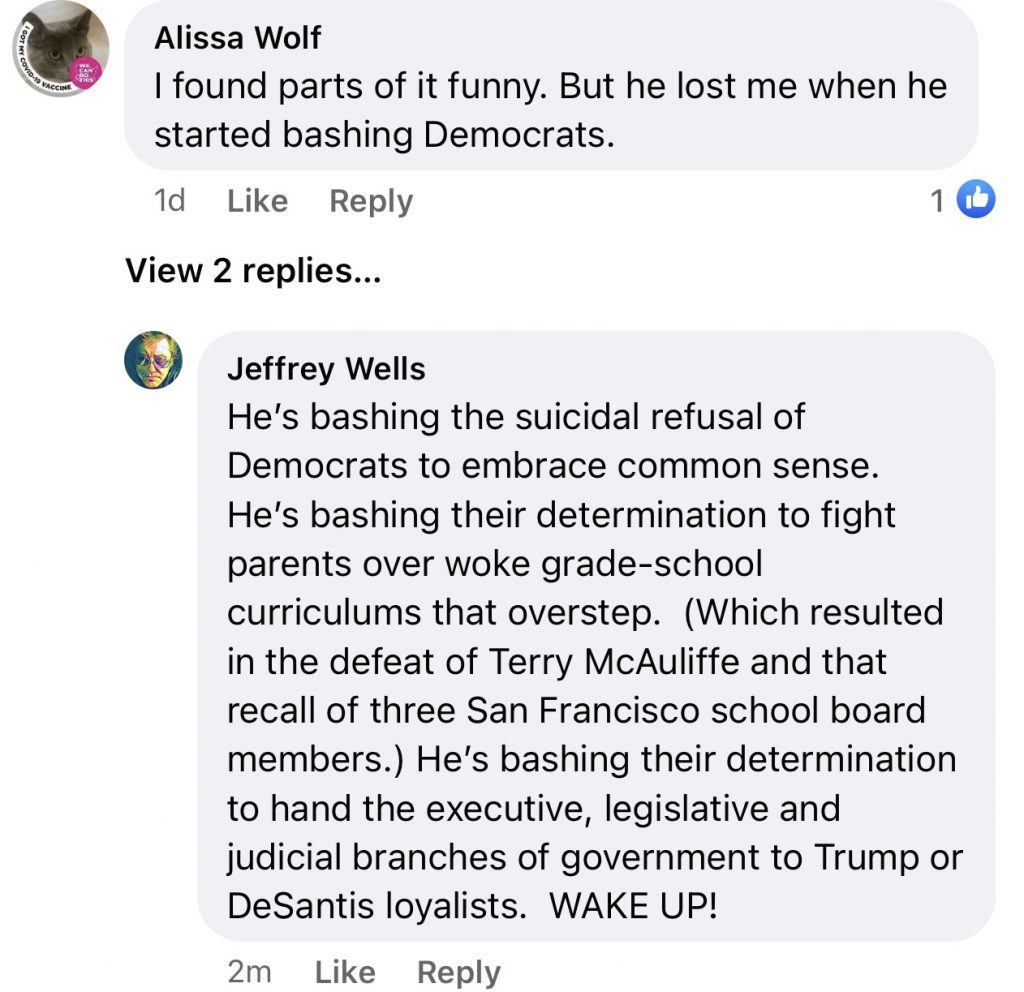Click "WAKE UP!" in Jeffrey's comment
This screenshot has width=1024, height=992.
click(633, 906)
